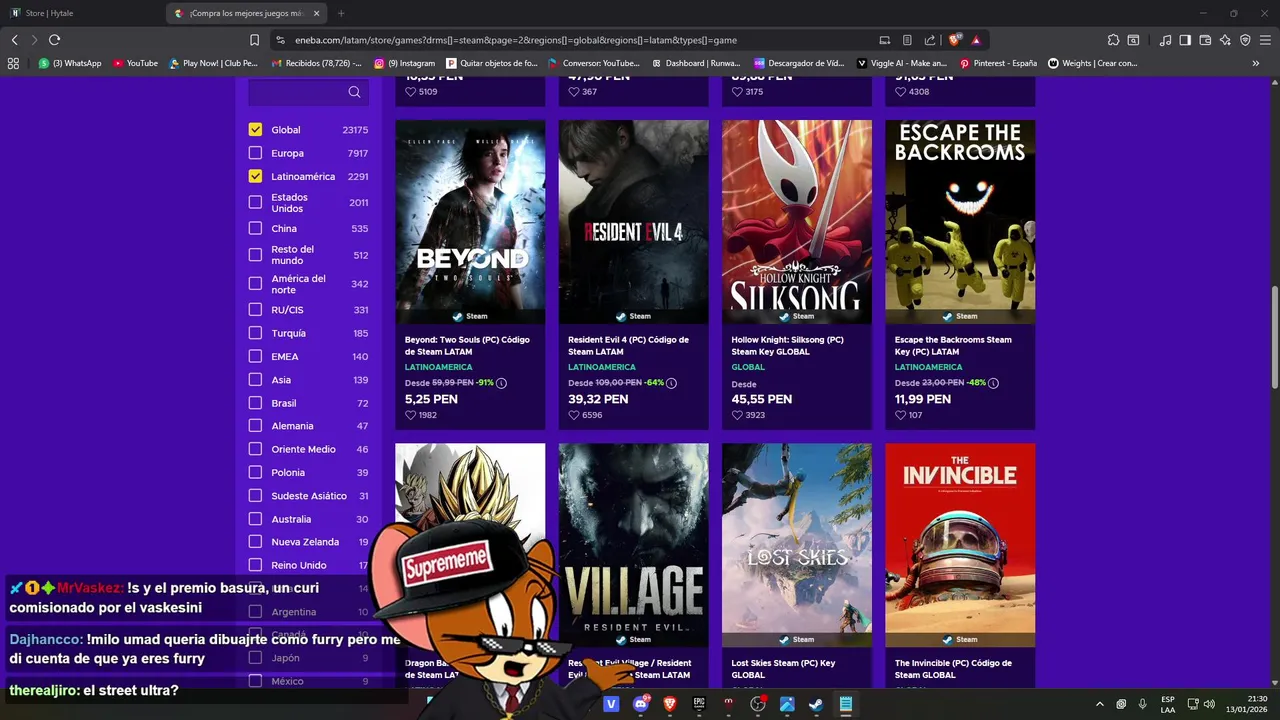Click the heart icon on Hollow Knight Silksong
Viewport: 1280px width, 720px height.
coord(736,415)
